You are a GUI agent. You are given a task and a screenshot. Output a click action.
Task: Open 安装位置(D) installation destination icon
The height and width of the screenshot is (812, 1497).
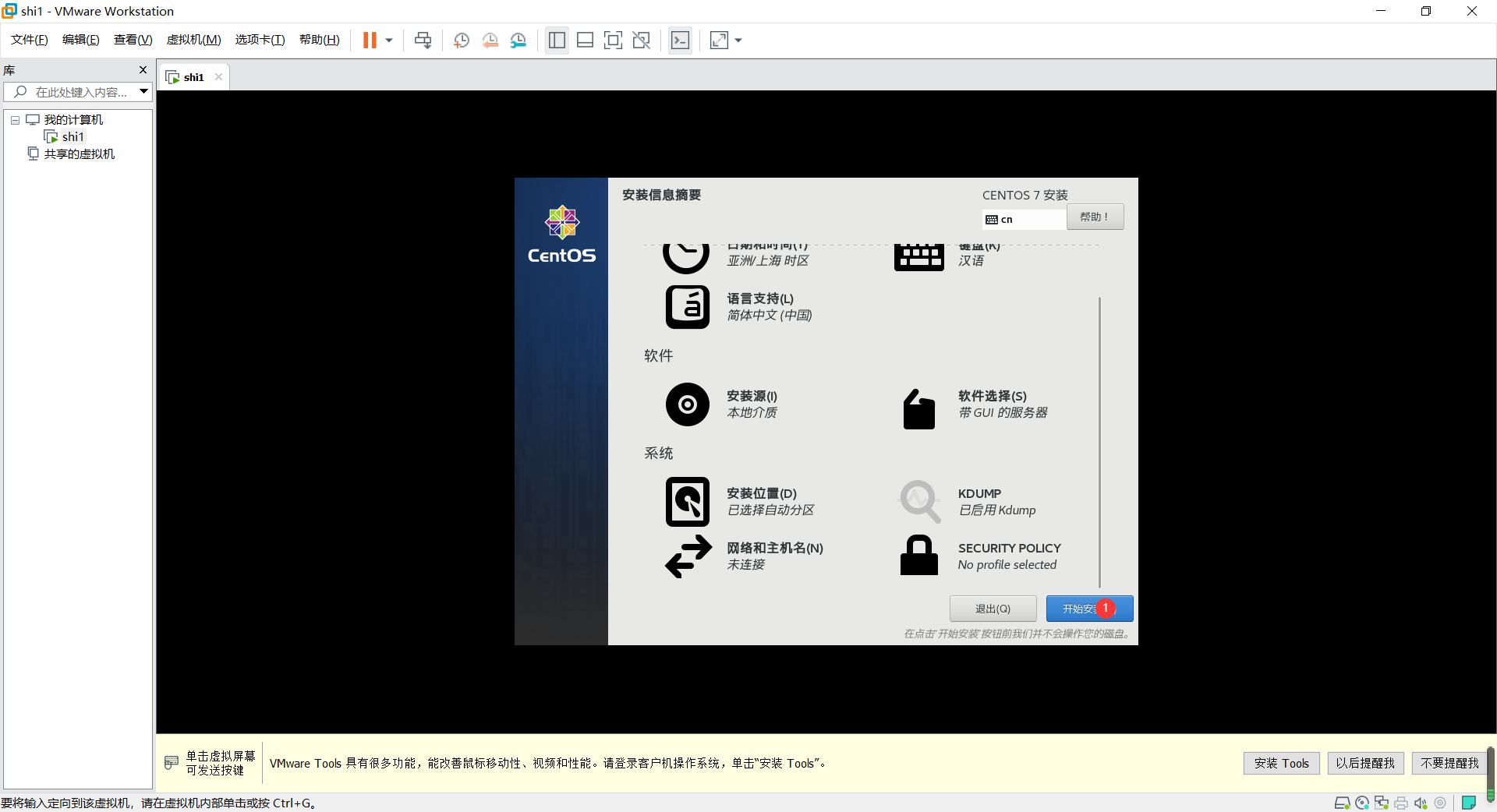687,501
